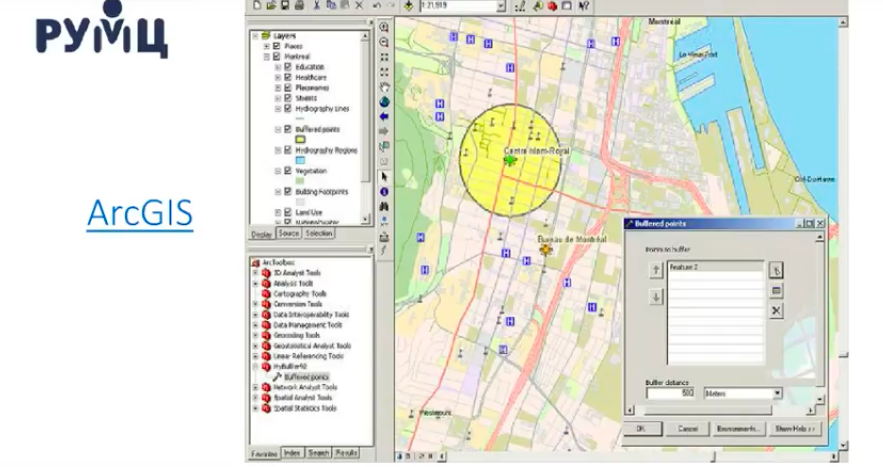The height and width of the screenshot is (467, 883).
Task: Switch to the Source tab
Action: click(288, 233)
